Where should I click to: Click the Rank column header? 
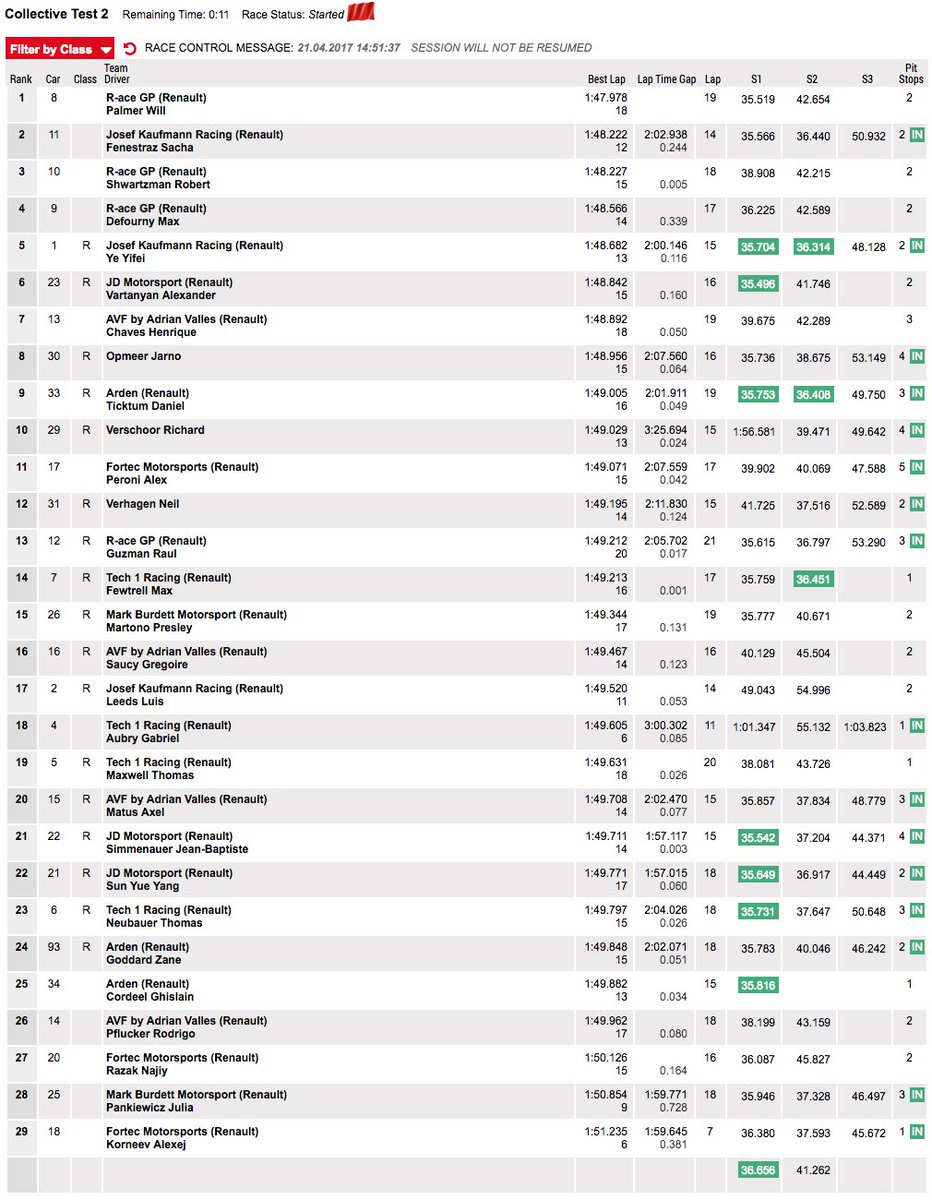(21, 79)
